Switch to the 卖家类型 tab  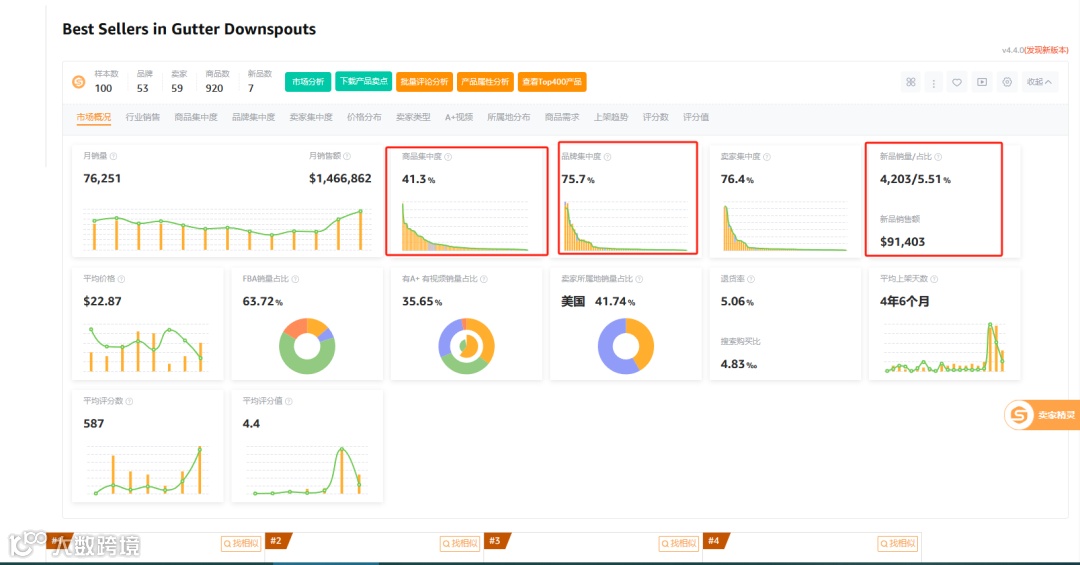pyautogui.click(x=413, y=117)
